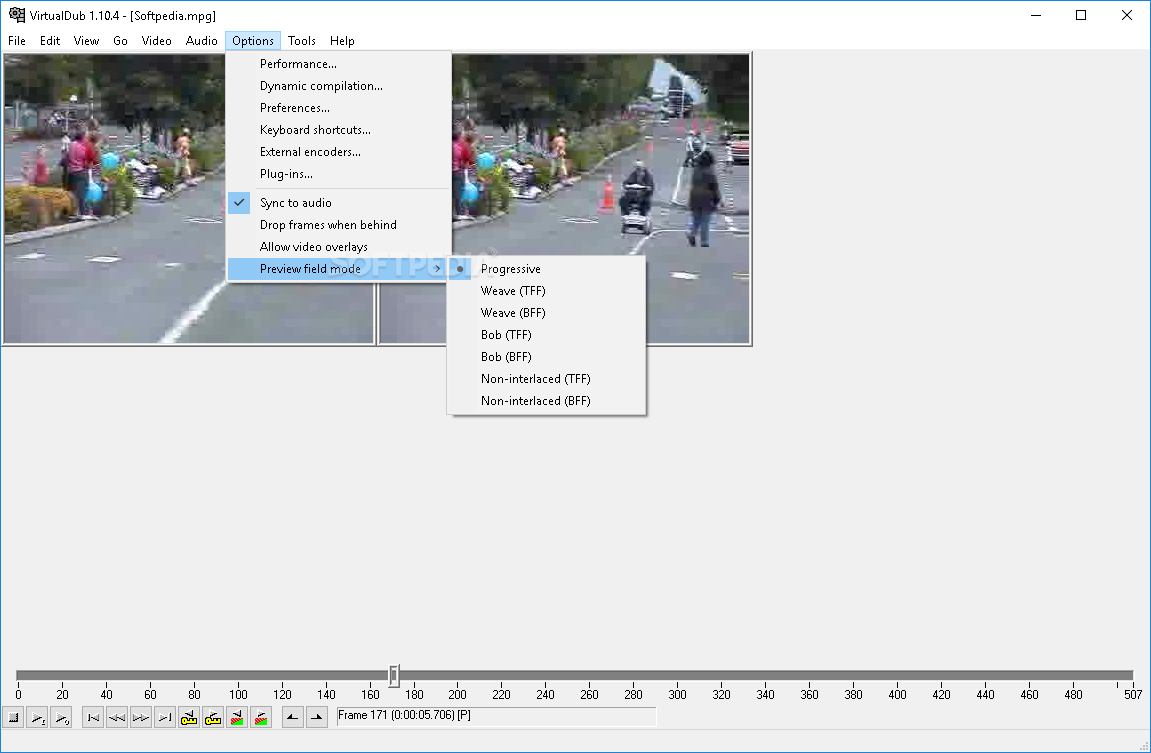Open the File menu
This screenshot has width=1151, height=753.
pyautogui.click(x=17, y=41)
